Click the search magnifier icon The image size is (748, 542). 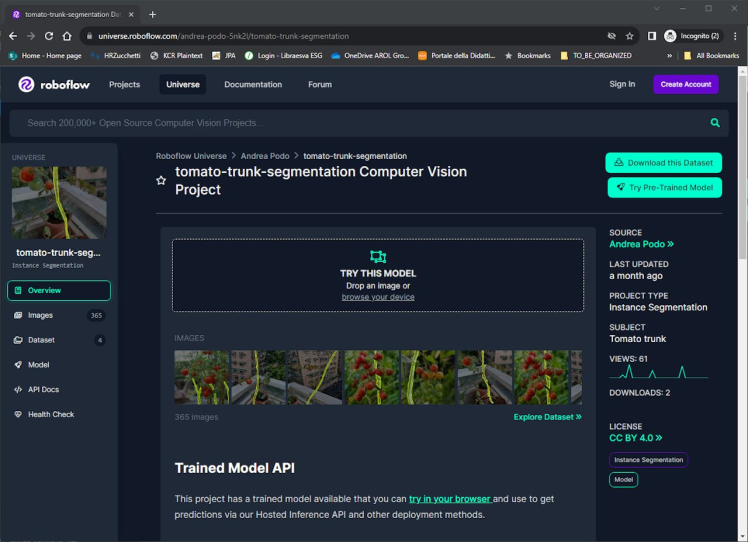pyautogui.click(x=715, y=123)
